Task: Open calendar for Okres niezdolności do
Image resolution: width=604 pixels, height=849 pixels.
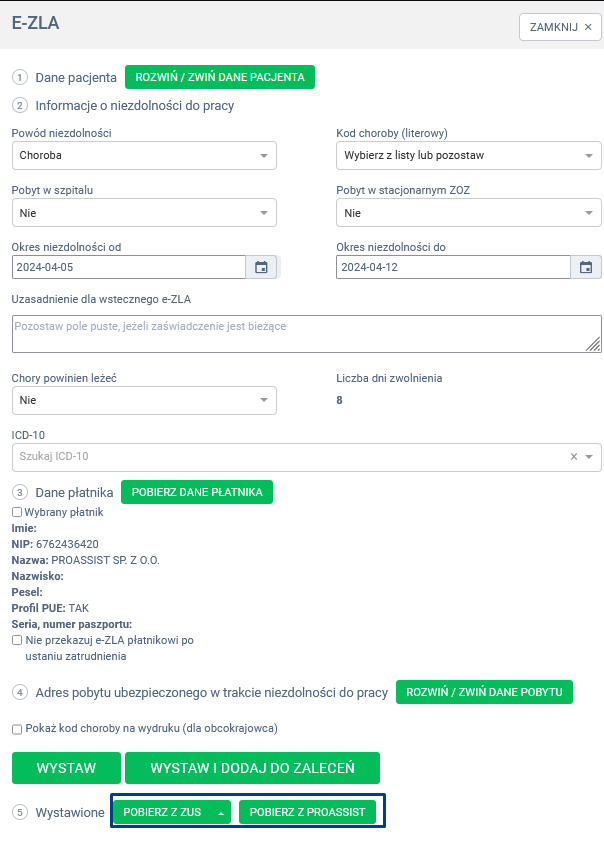Action: pos(586,267)
